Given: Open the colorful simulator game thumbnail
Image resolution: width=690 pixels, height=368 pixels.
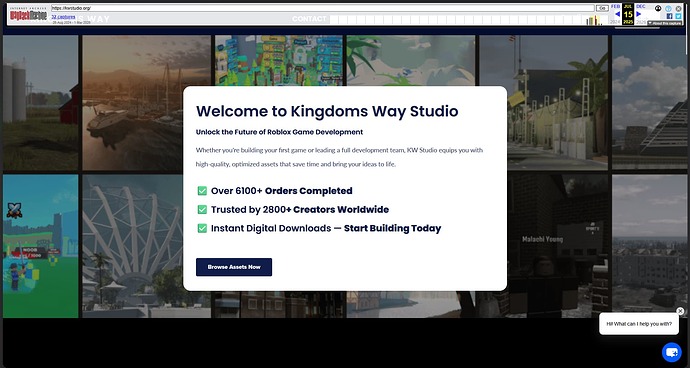Looking at the screenshot, I should pos(279,60).
